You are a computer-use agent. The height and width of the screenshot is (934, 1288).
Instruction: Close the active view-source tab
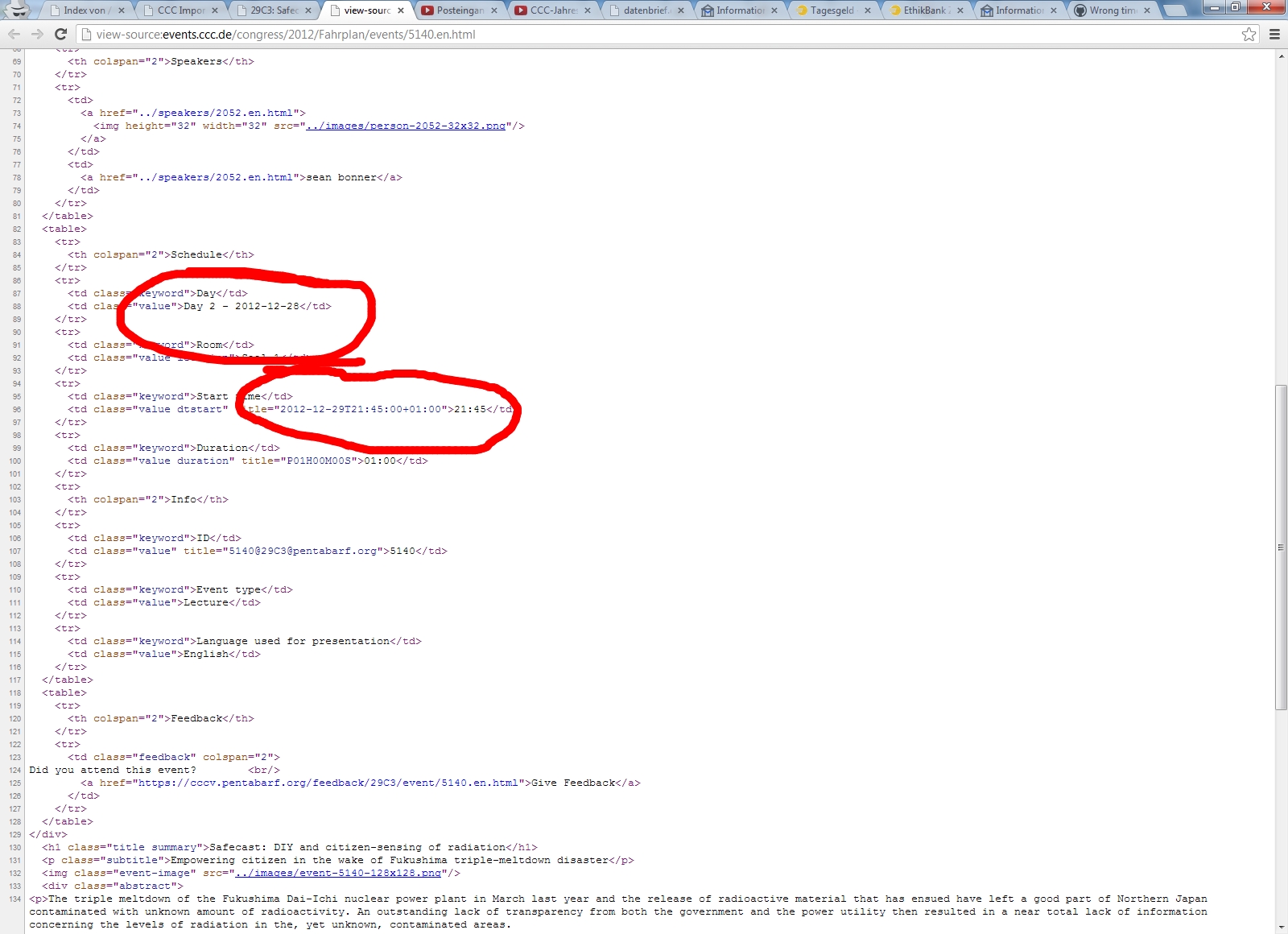click(401, 10)
